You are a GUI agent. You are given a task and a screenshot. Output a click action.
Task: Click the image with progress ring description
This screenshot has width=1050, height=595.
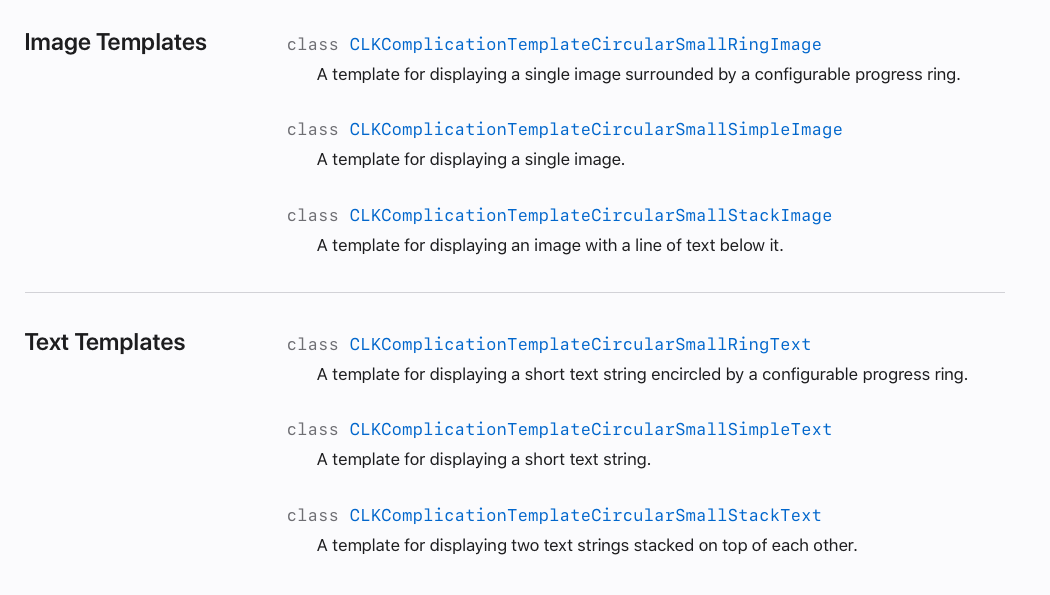638,74
